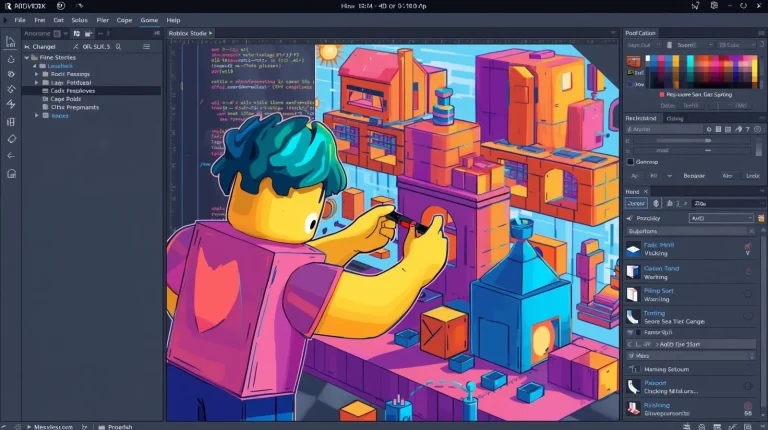Open the Cope menu
The image size is (768, 430).
(x=124, y=20)
